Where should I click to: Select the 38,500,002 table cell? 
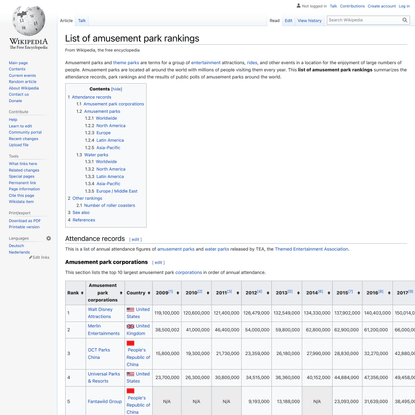click(167, 330)
